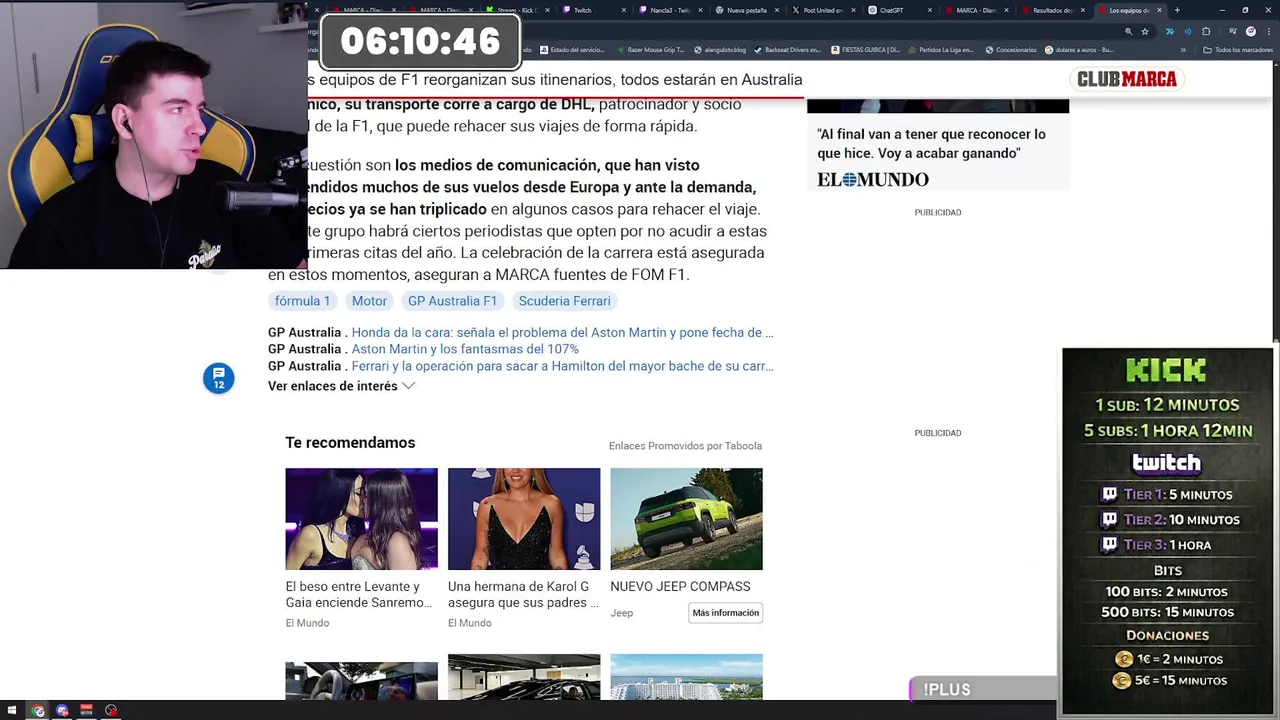The width and height of the screenshot is (1280, 720).
Task: Open a new browser tab with plus
Action: tap(1177, 10)
